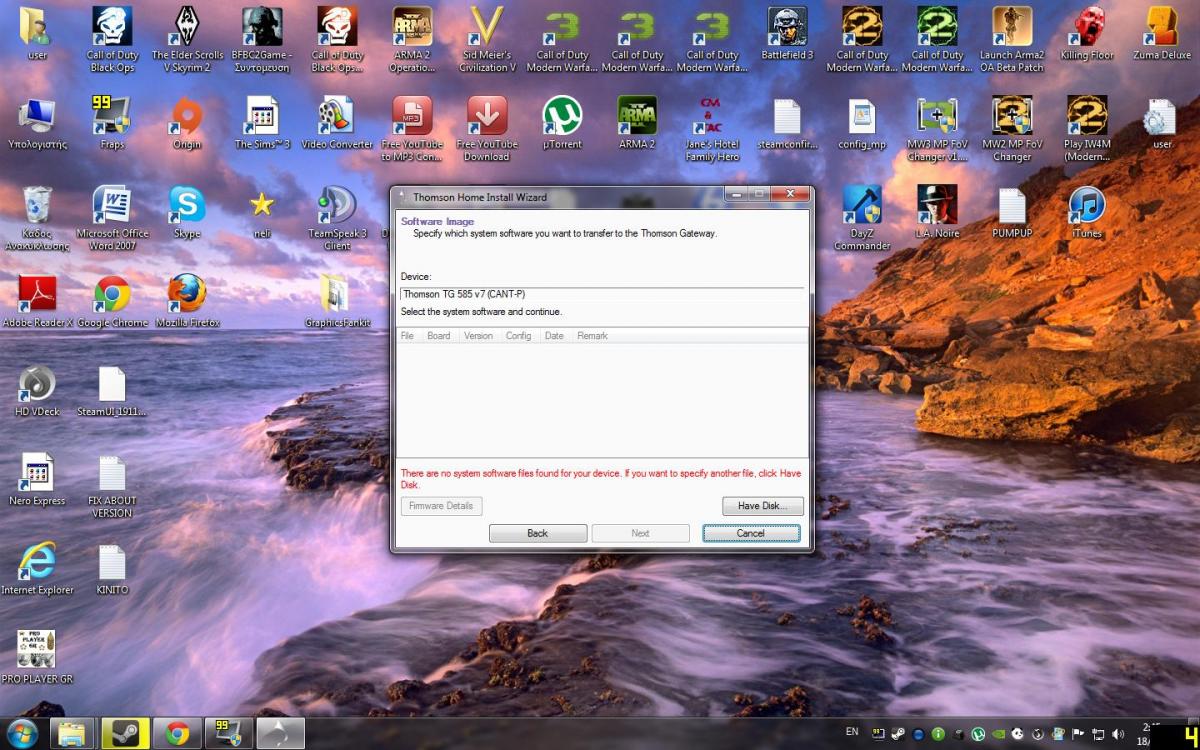Select Launch Arma2 OA Beta Patch icon
The image size is (1200, 750).
click(x=1012, y=40)
